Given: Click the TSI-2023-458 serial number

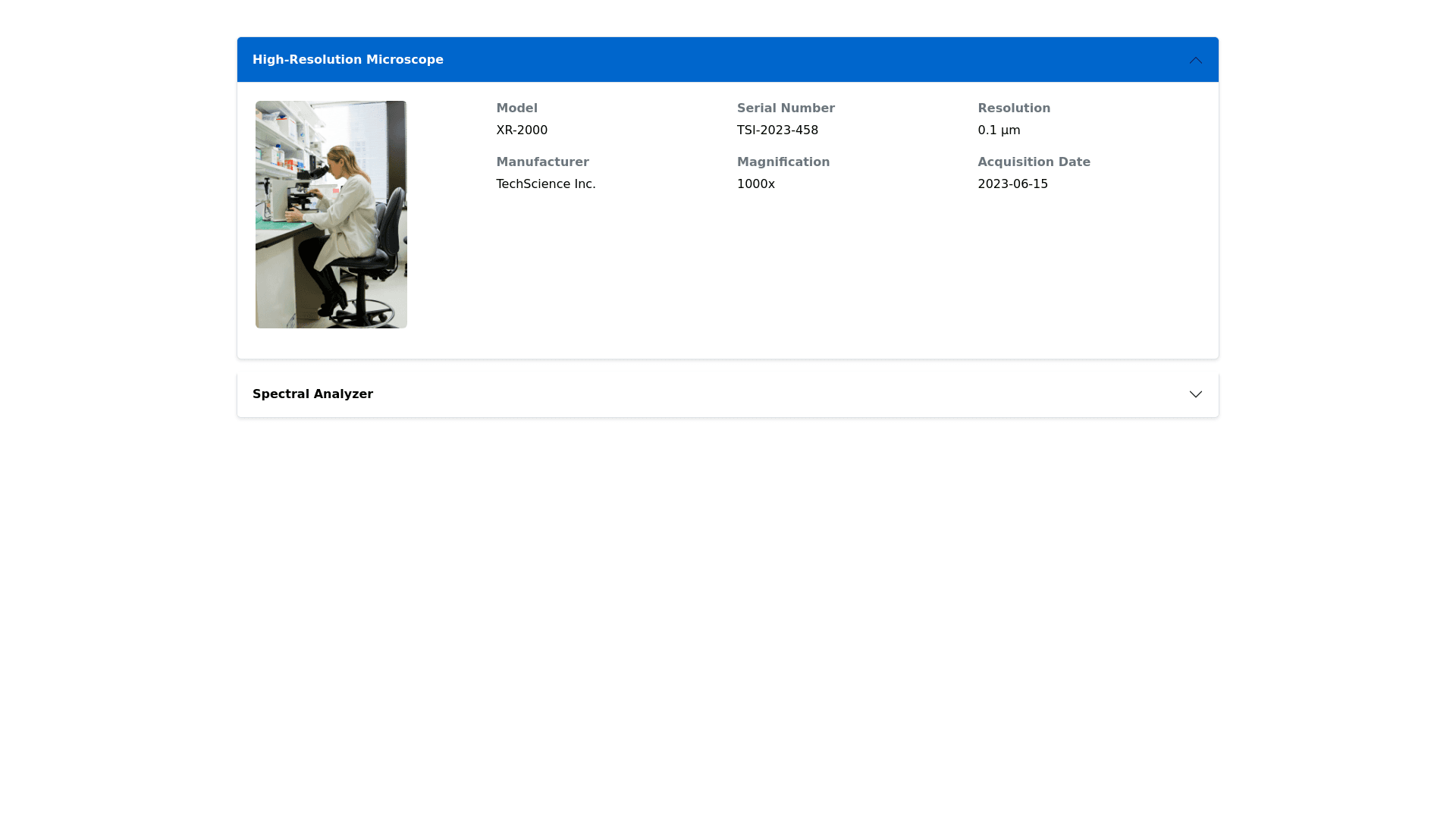Looking at the screenshot, I should point(777,130).
